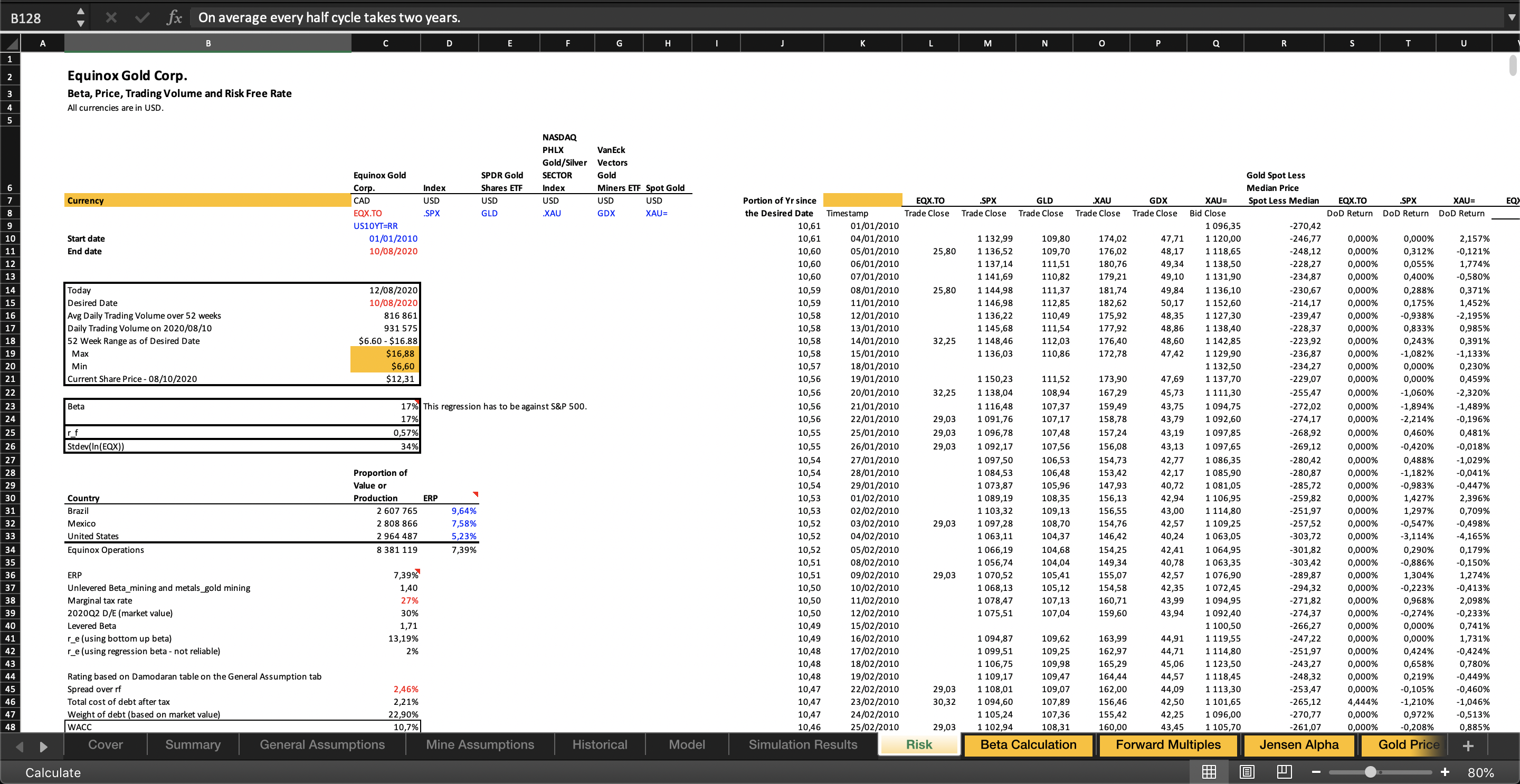Select row 48 header
1520x784 pixels.
[x=10, y=727]
